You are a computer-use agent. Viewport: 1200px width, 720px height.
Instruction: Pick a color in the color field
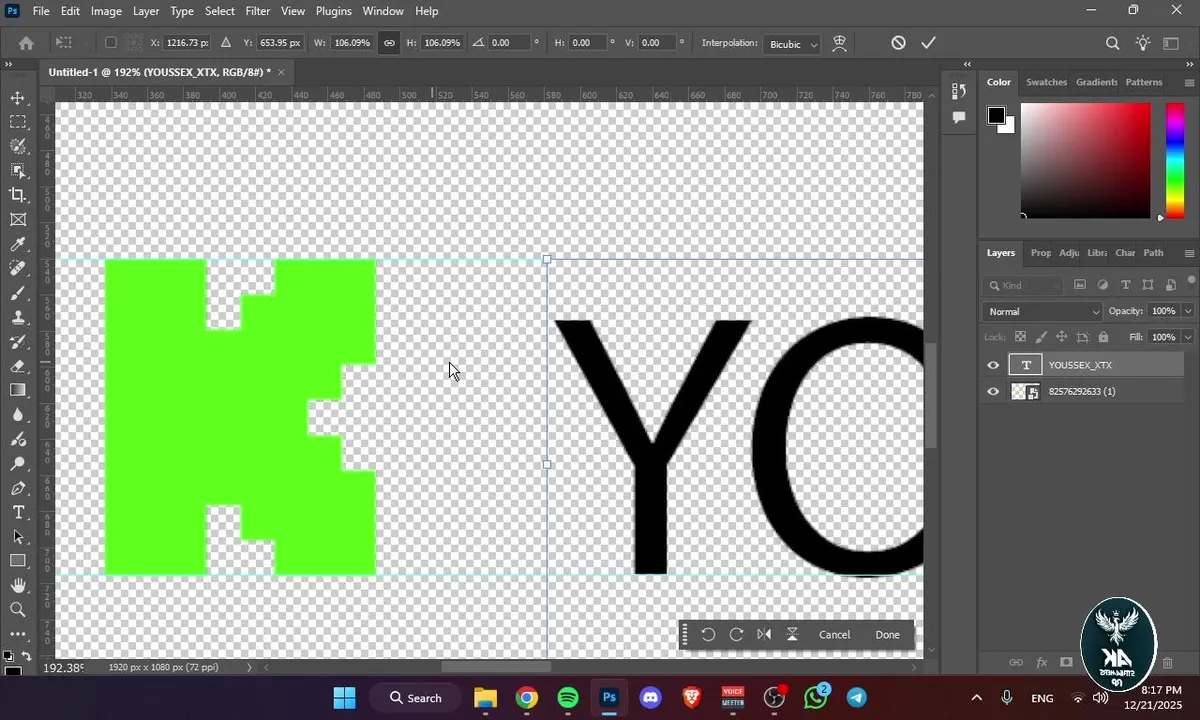pyautogui.click(x=1085, y=160)
